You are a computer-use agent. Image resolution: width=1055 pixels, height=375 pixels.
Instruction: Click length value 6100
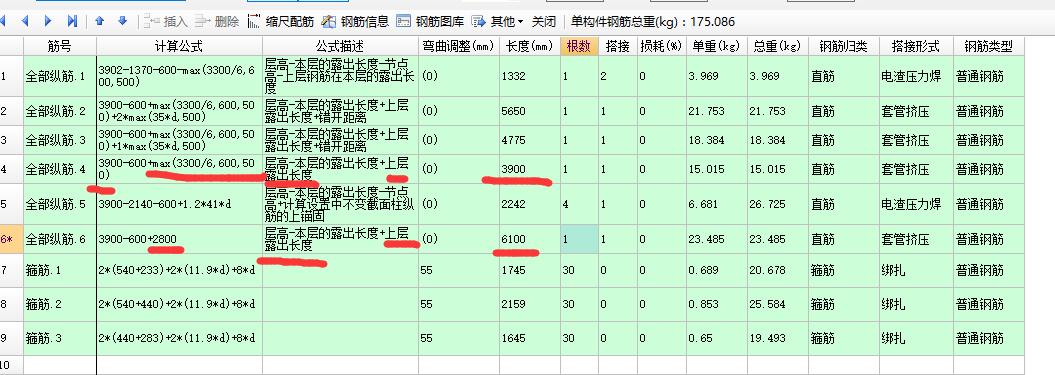[x=530, y=239]
